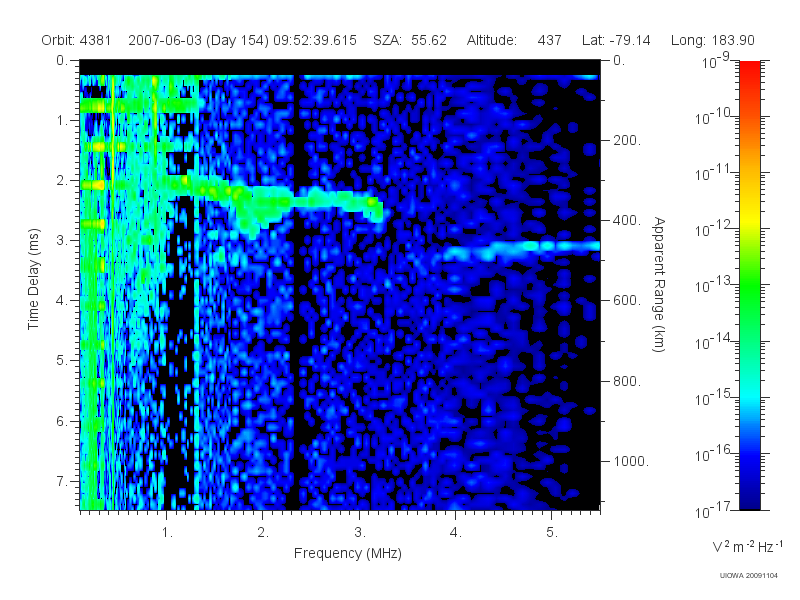This screenshot has height=600, width=800.
Task: Click the date '2007-06-03 (Day 154)' text
Action: click(198, 40)
